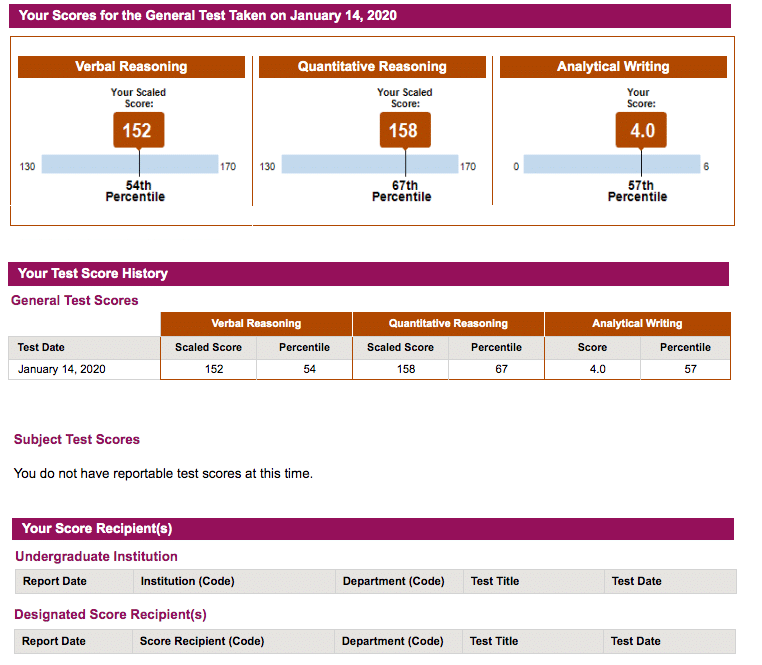This screenshot has height=665, width=762.
Task: Select the Analytical Writing panel header
Action: 613,67
